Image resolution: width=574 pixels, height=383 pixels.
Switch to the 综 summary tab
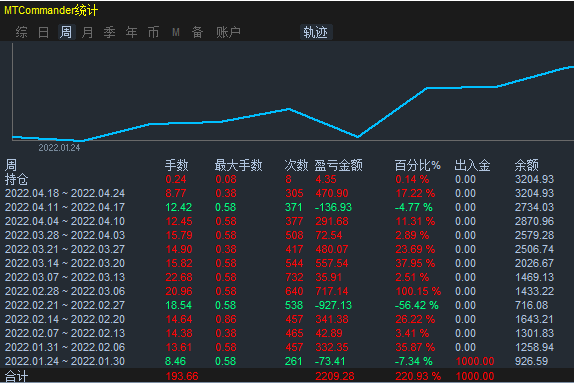pos(22,32)
